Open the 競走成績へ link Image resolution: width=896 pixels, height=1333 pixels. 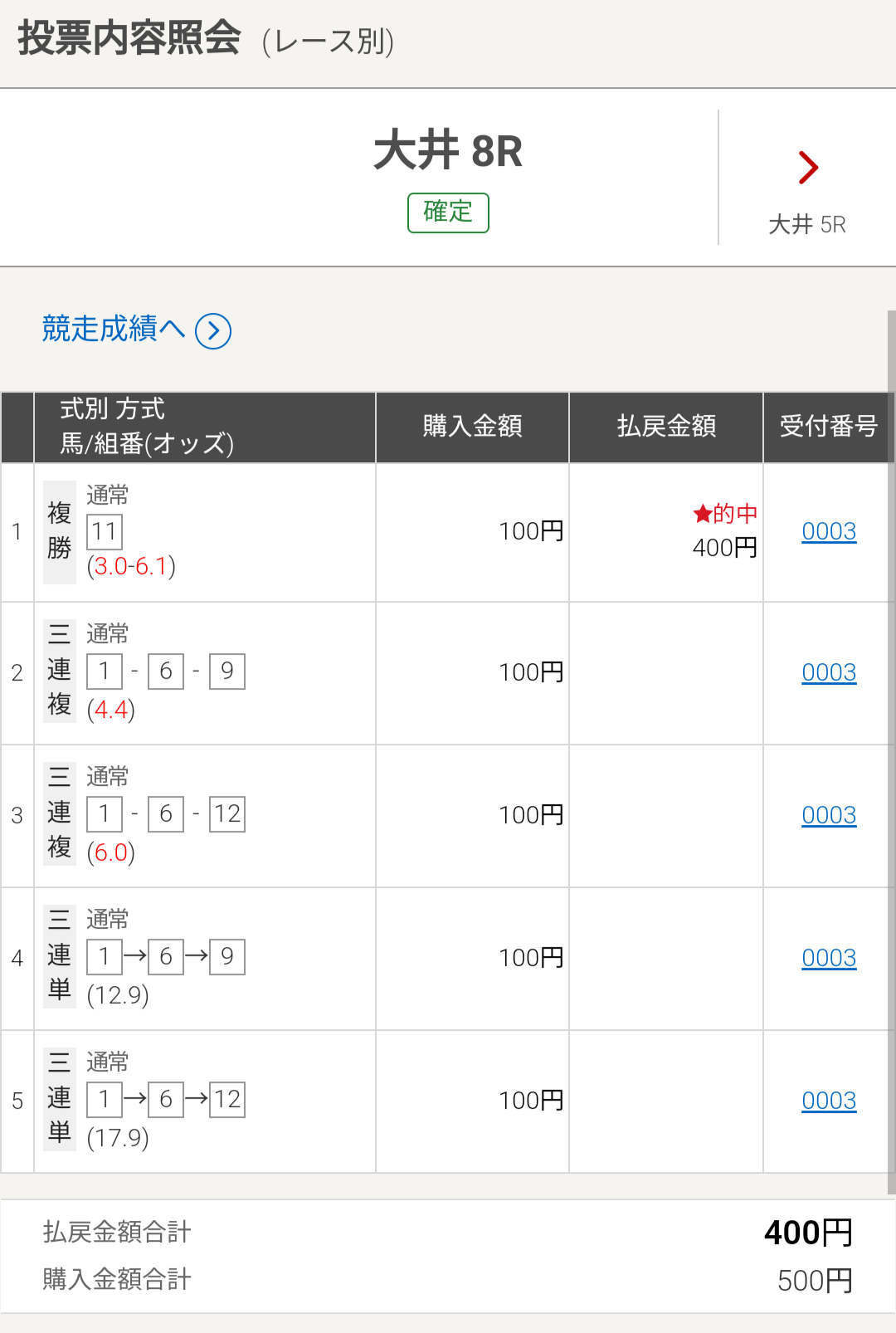coord(114,329)
